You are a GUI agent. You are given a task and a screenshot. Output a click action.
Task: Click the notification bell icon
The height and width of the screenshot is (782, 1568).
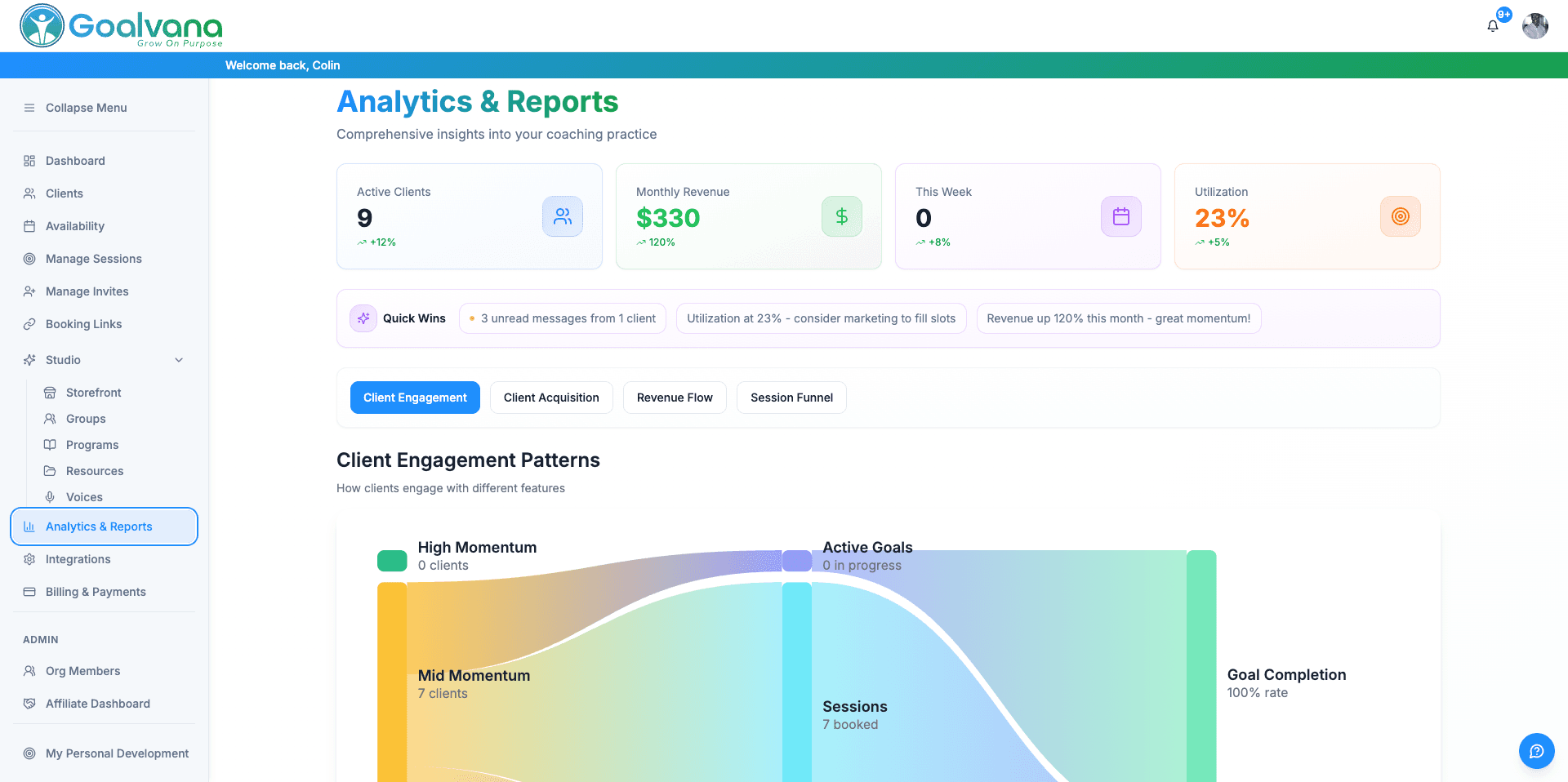pyautogui.click(x=1492, y=25)
